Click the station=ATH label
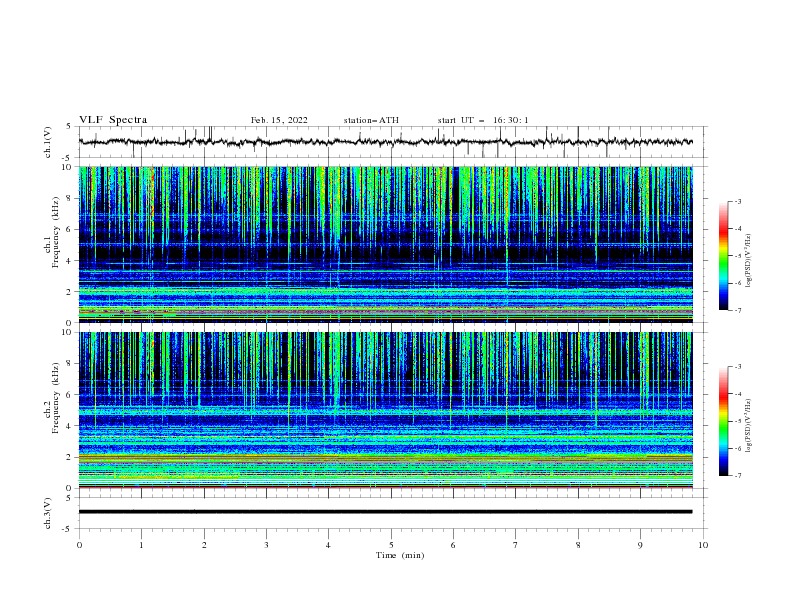This screenshot has height=612, width=792. [x=371, y=120]
